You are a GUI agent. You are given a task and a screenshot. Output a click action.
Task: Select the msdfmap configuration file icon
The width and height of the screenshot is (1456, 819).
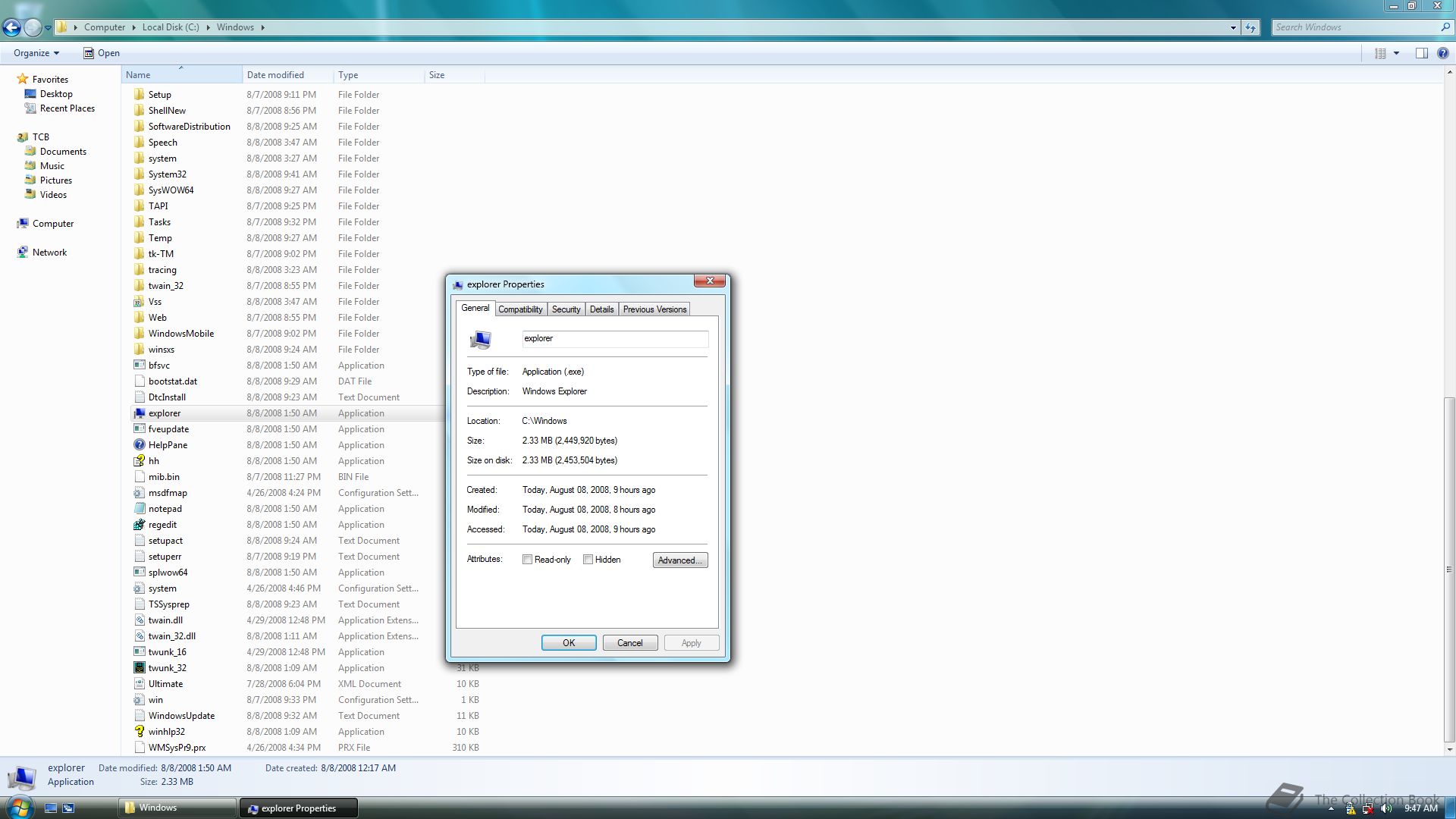[140, 493]
